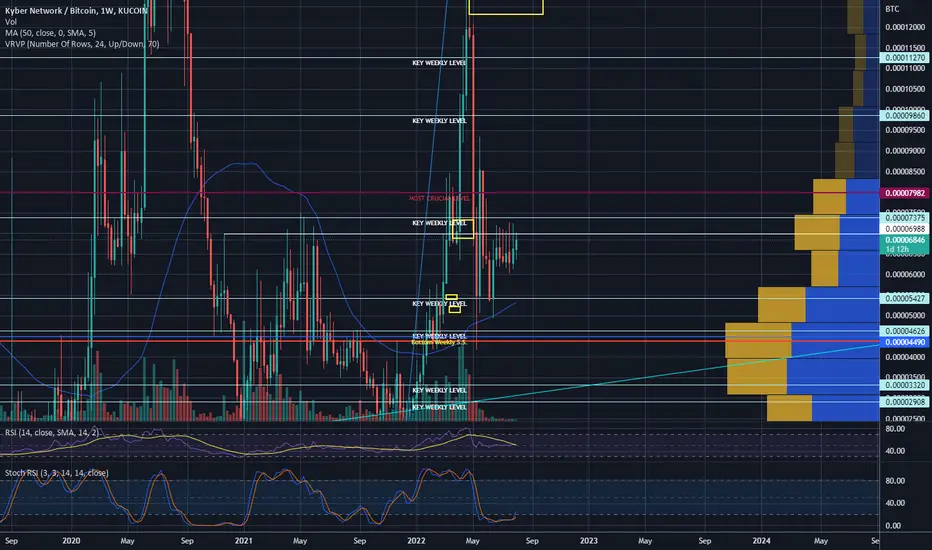Select the MA (50, close, 0, SMA, 5) legend
The image size is (932, 550).
(x=50, y=33)
